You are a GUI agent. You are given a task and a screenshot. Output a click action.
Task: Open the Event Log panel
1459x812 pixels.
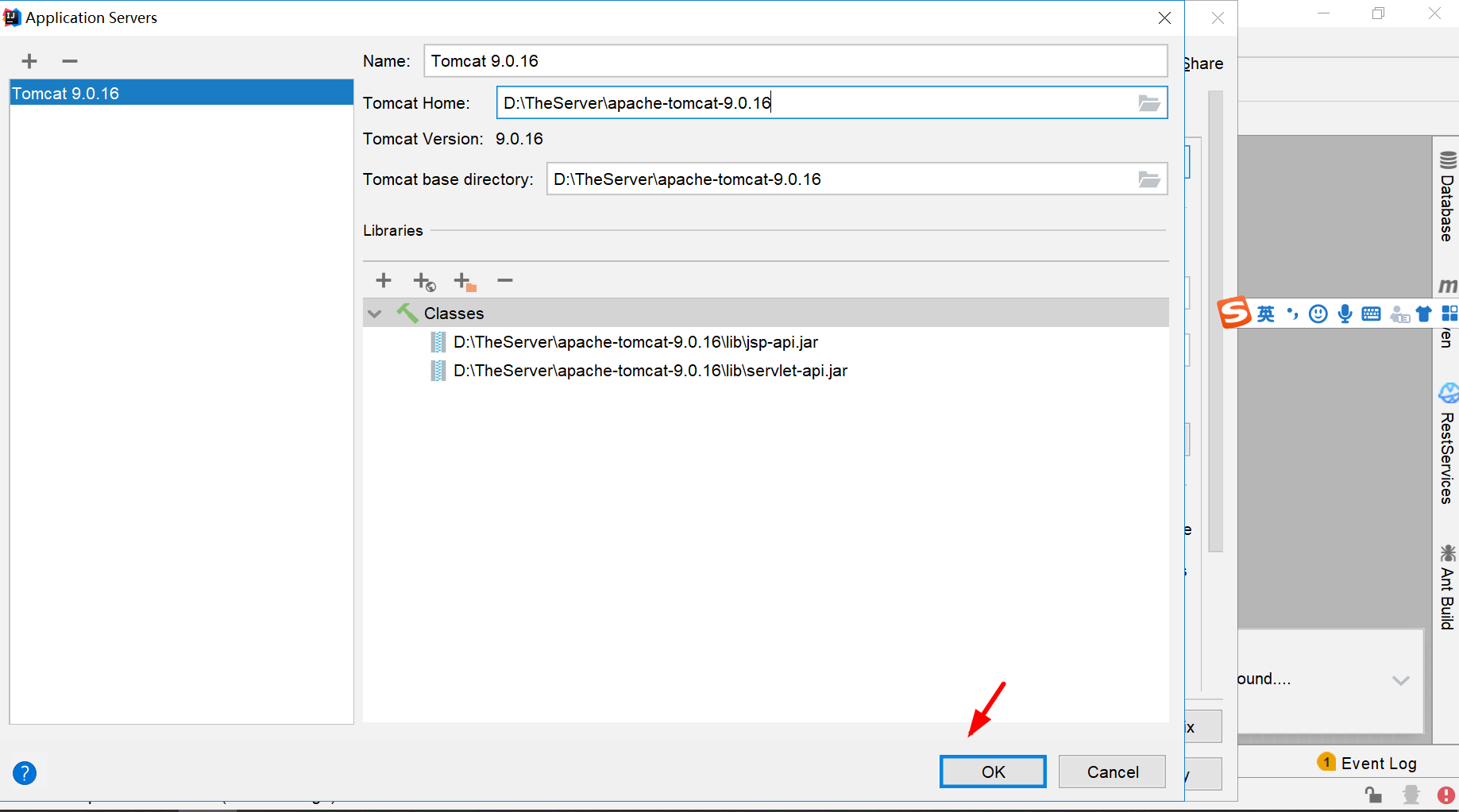click(1367, 763)
